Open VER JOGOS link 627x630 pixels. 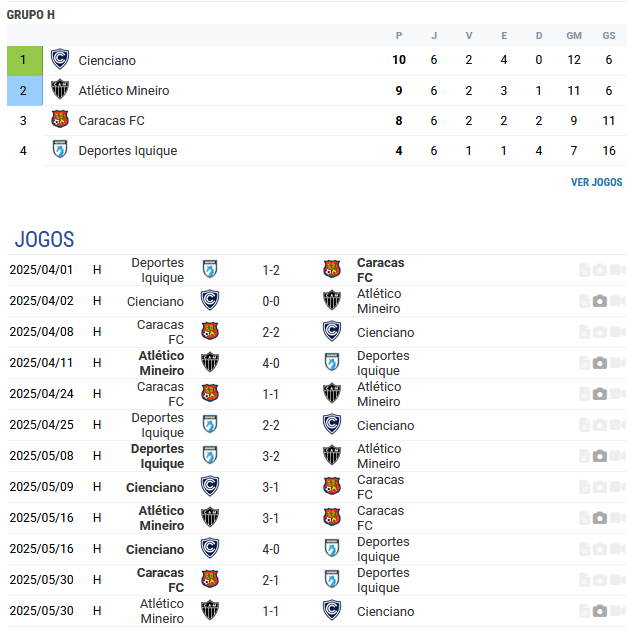coord(596,182)
